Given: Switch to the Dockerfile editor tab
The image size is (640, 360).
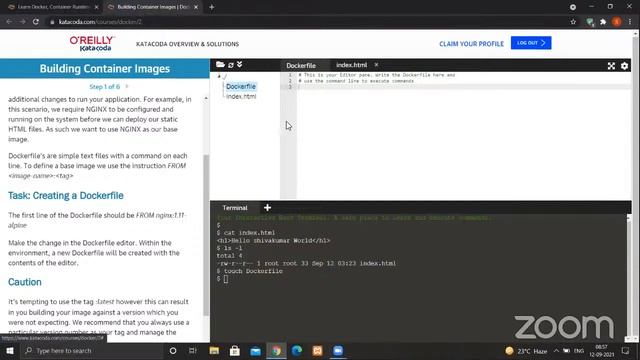Looking at the screenshot, I should (301, 65).
